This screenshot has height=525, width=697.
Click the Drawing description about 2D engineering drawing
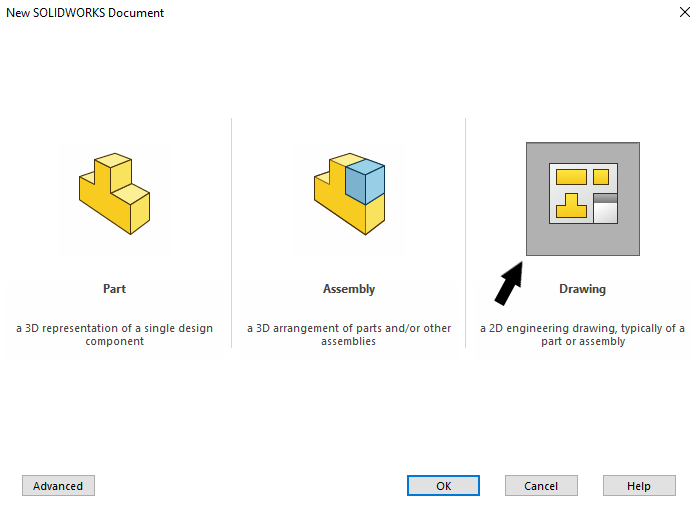582,334
